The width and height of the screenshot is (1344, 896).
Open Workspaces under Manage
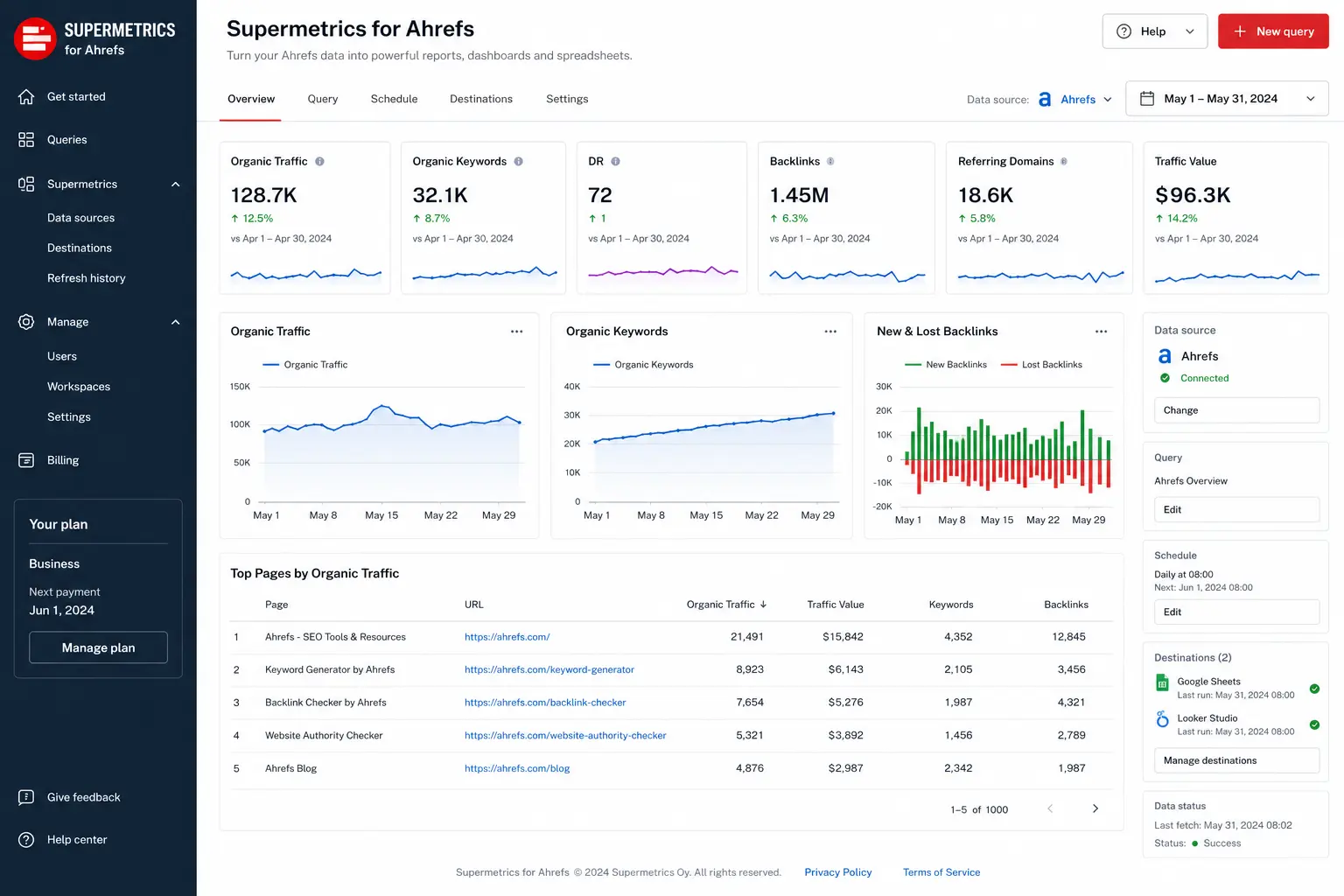[x=79, y=387]
